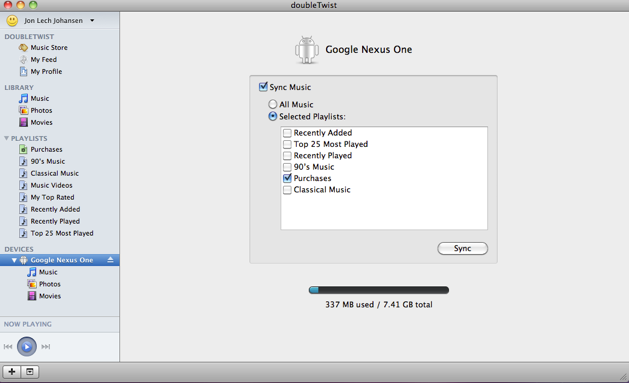
Task: Click the DEVICES section header
Action: (19, 249)
